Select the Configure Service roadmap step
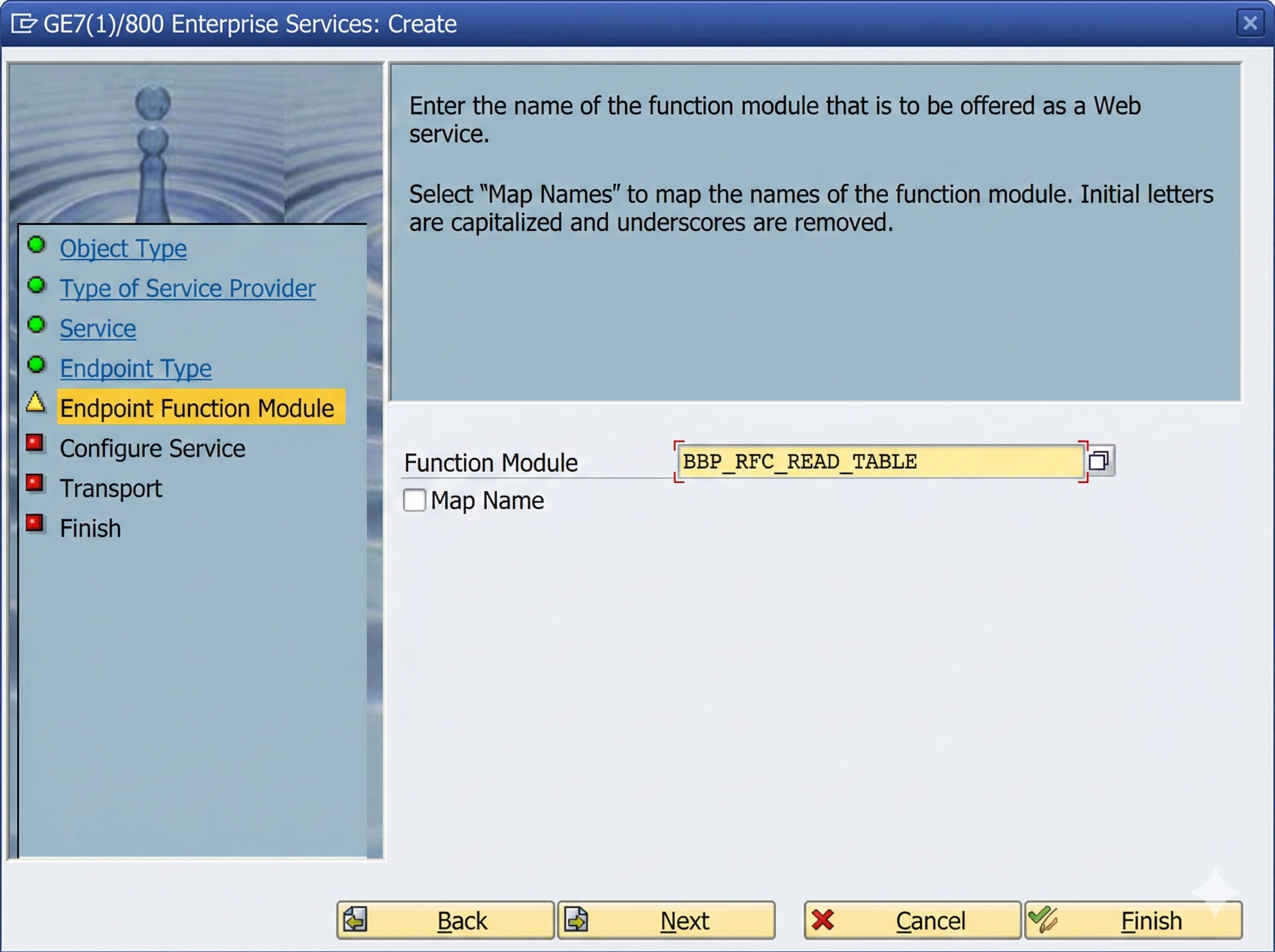This screenshot has width=1275, height=952. (x=152, y=448)
